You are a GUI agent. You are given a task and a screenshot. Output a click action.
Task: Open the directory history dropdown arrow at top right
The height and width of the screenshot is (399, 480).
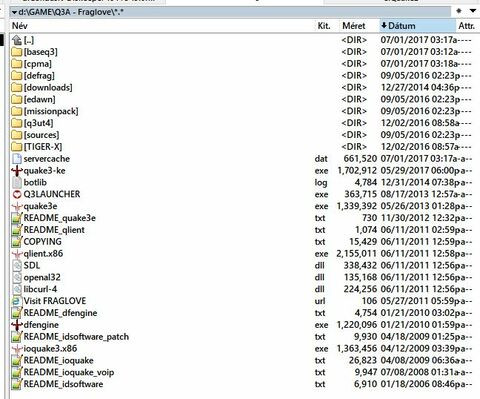(473, 11)
